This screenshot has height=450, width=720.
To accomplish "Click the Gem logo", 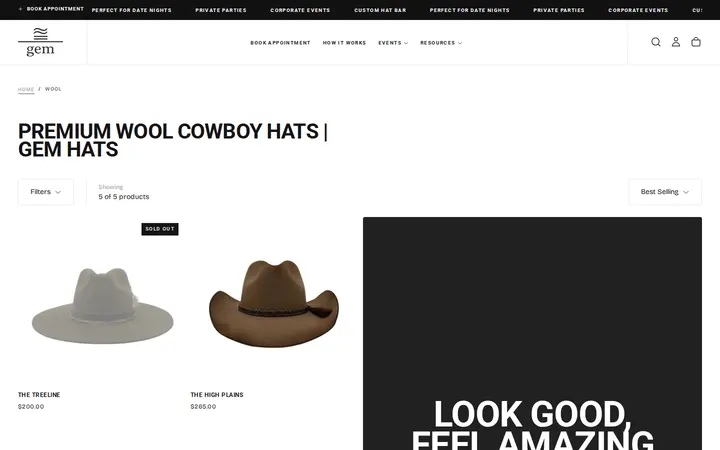I will (40, 42).
